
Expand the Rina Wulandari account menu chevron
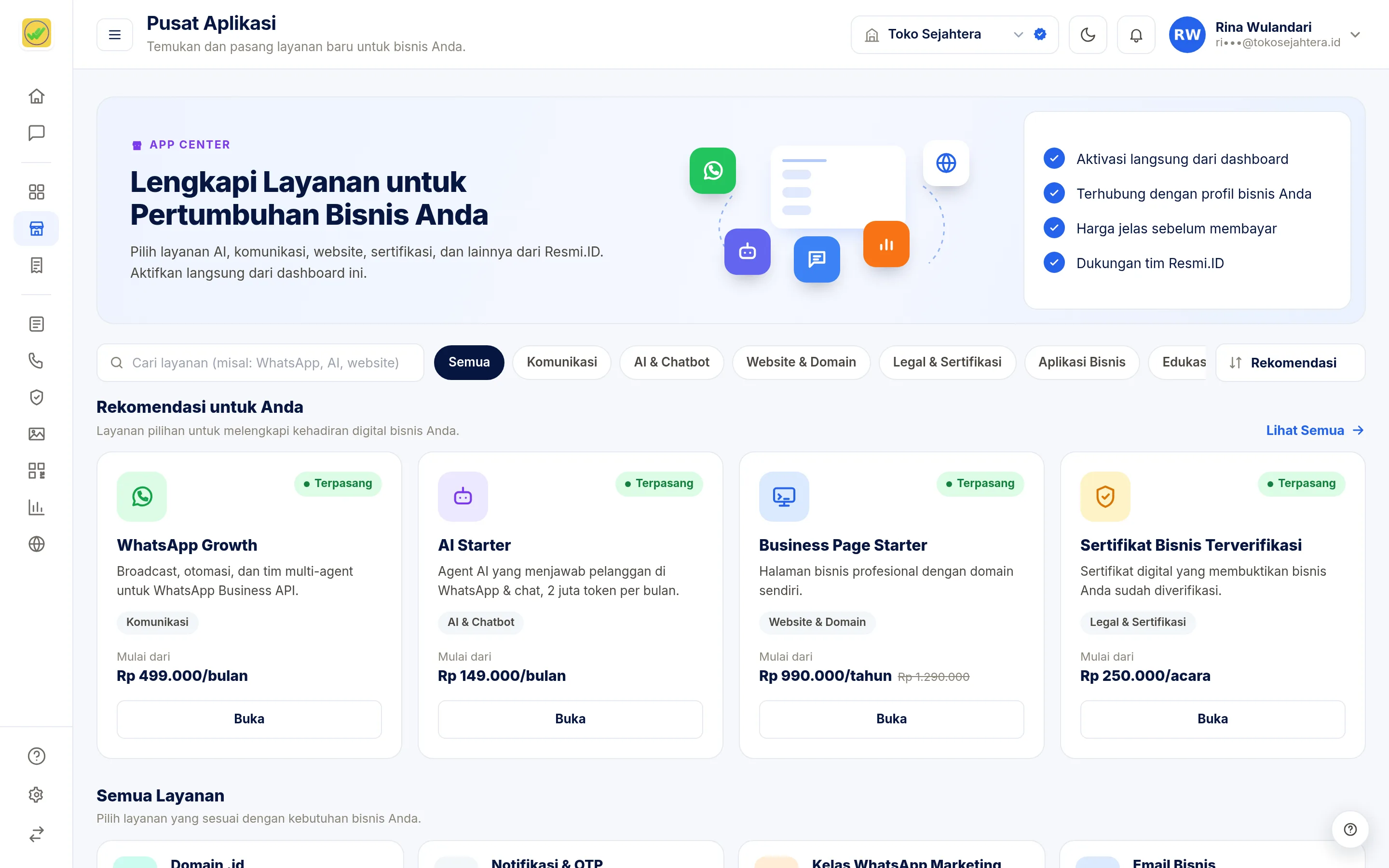1356,34
